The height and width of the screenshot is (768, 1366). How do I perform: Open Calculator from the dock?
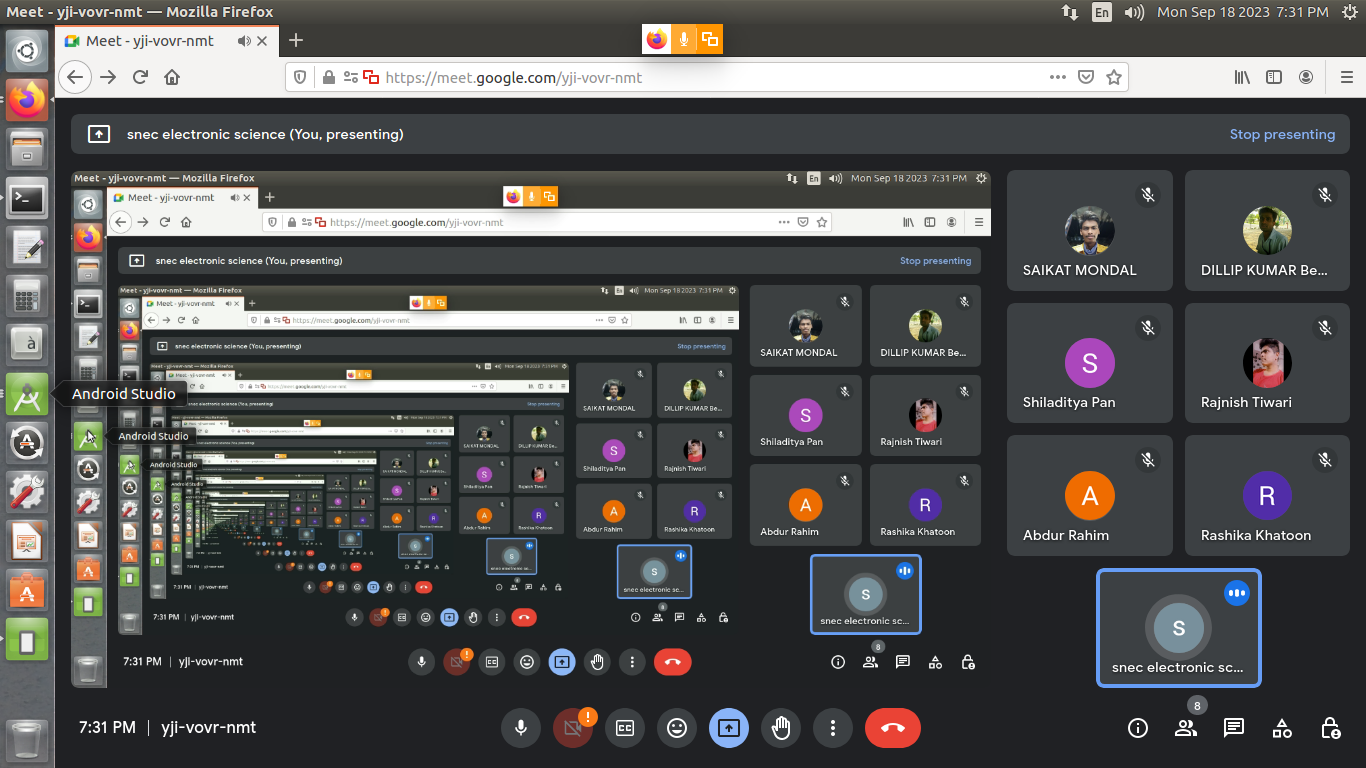pyautogui.click(x=27, y=296)
